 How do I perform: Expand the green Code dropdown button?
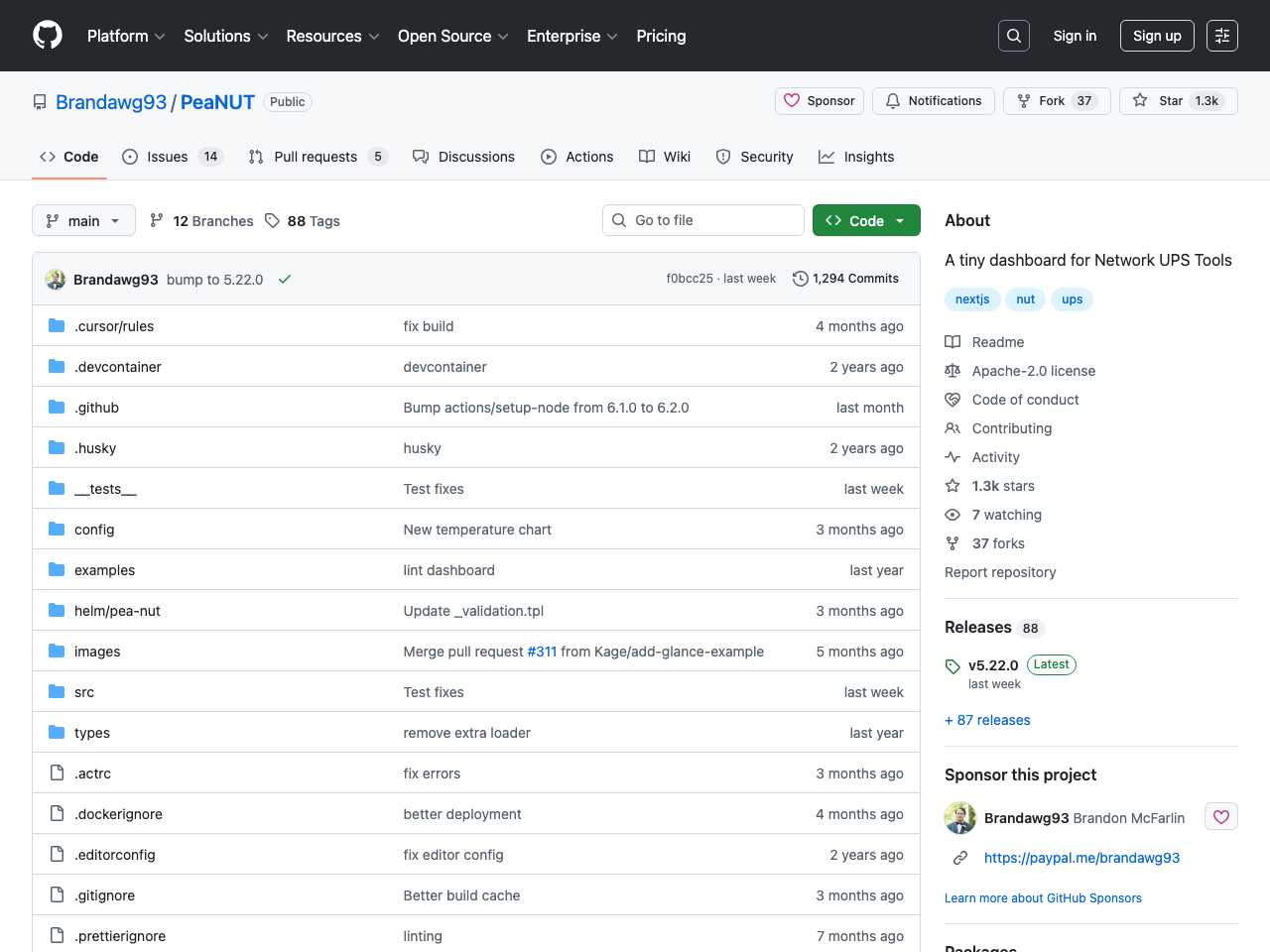coord(865,221)
